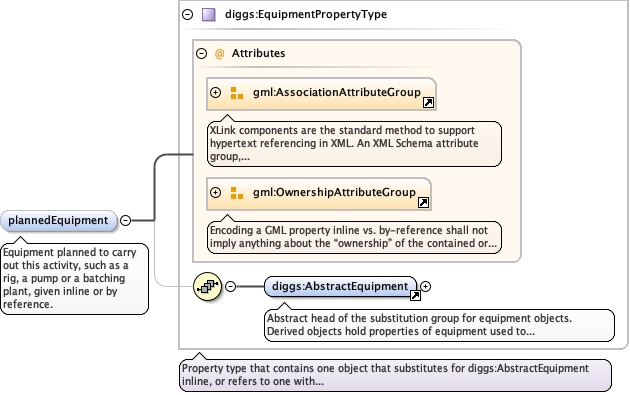
Task: Click the AssociationAttributeGroup orange squares icon
Action: 237,93
